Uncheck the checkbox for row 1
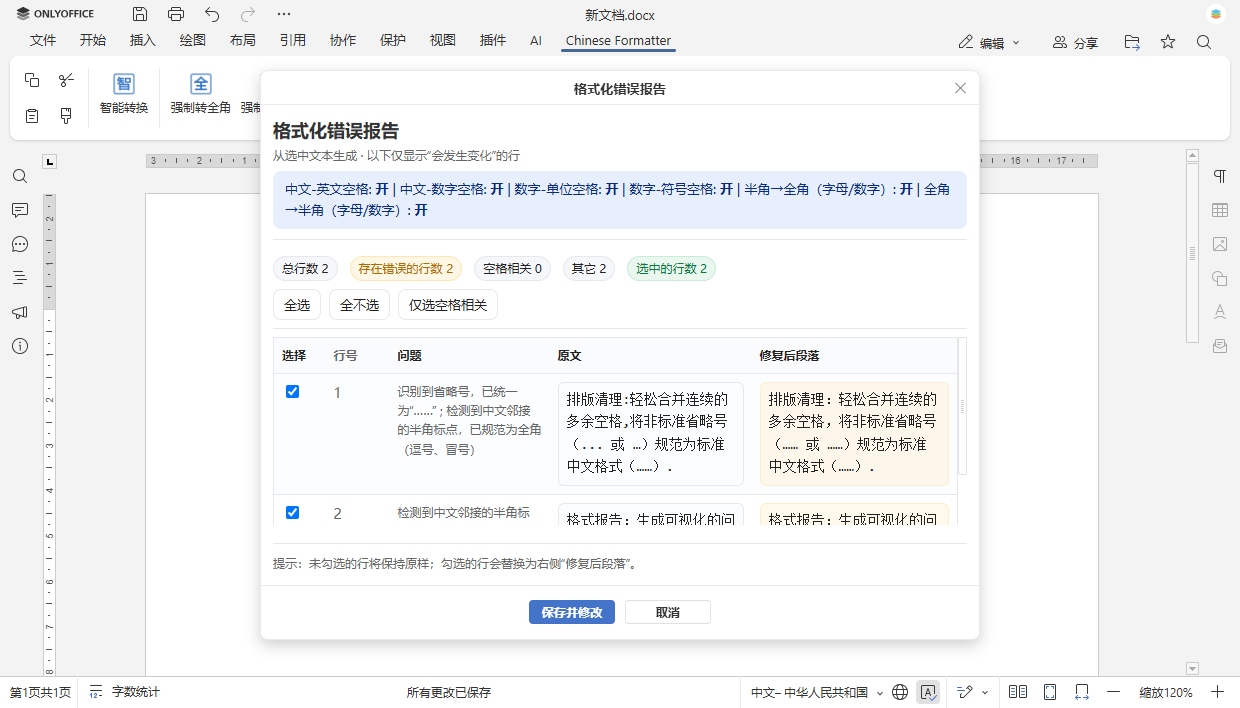Screen dimensions: 1240x708 tap(293, 391)
